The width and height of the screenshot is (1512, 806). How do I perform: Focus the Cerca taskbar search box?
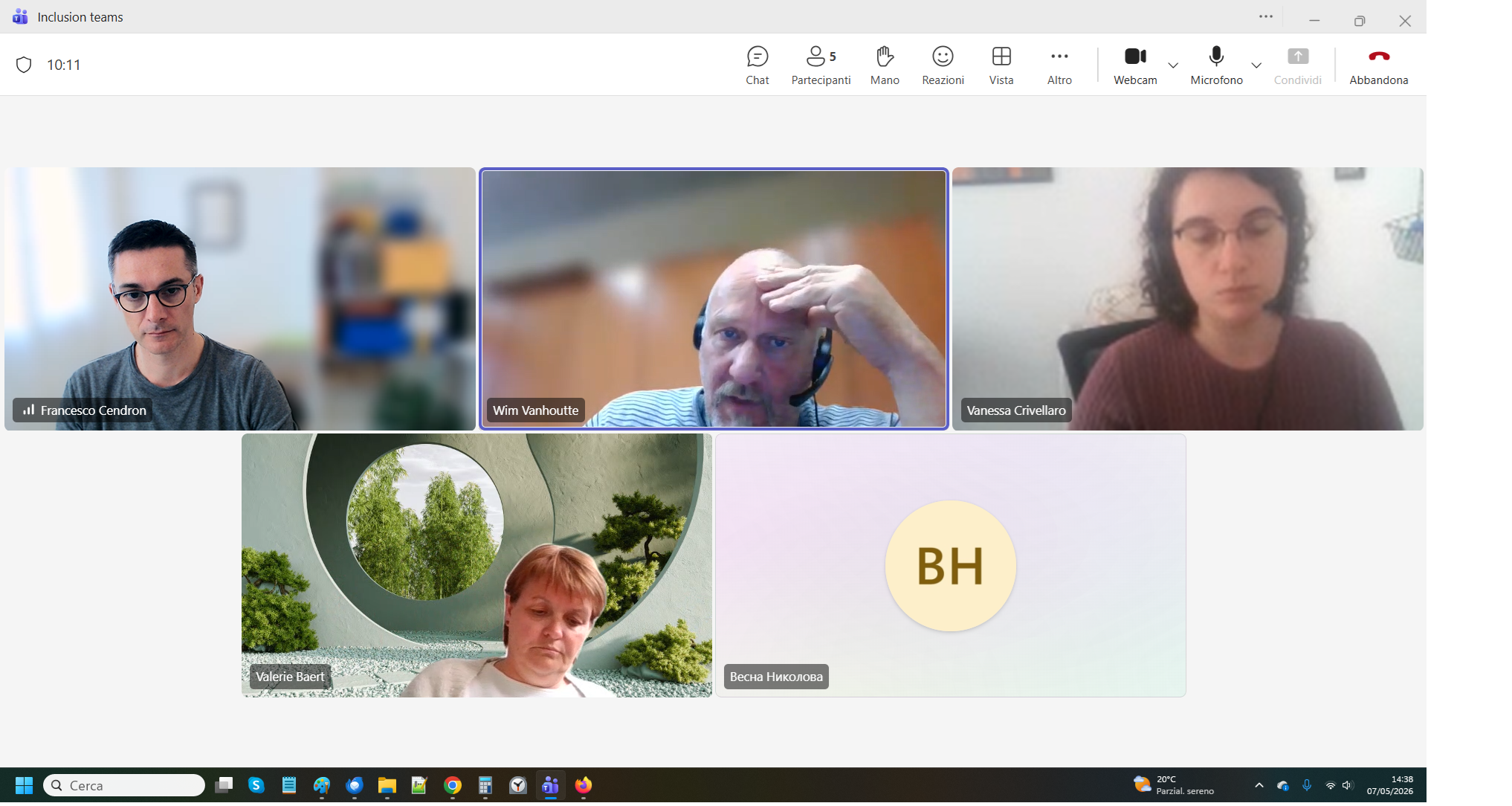[124, 785]
